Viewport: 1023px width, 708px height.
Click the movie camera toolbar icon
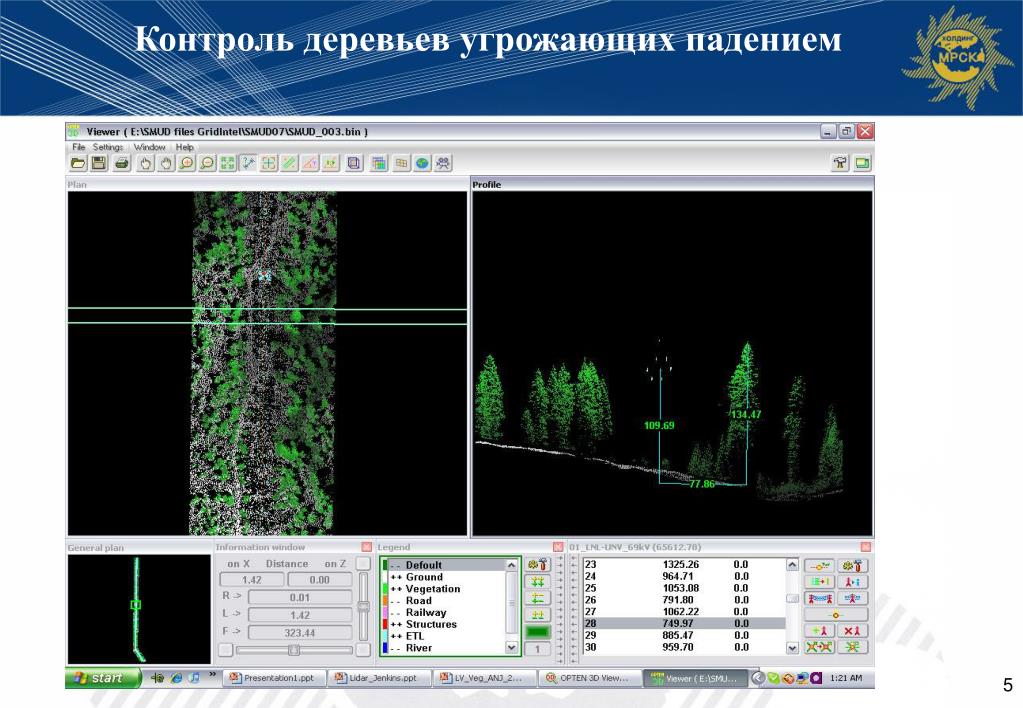pos(444,163)
